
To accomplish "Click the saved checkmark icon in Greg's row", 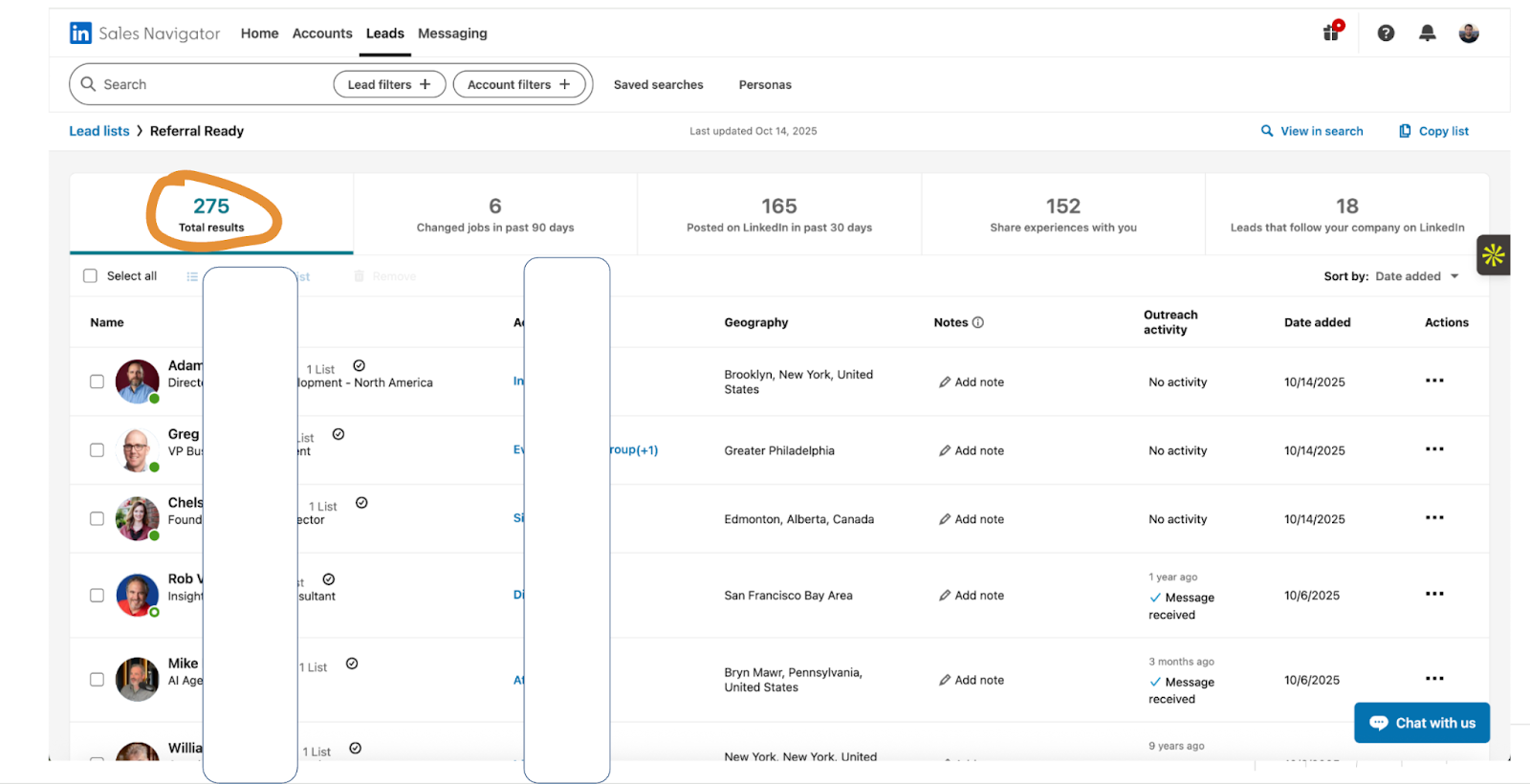I will coord(339,434).
